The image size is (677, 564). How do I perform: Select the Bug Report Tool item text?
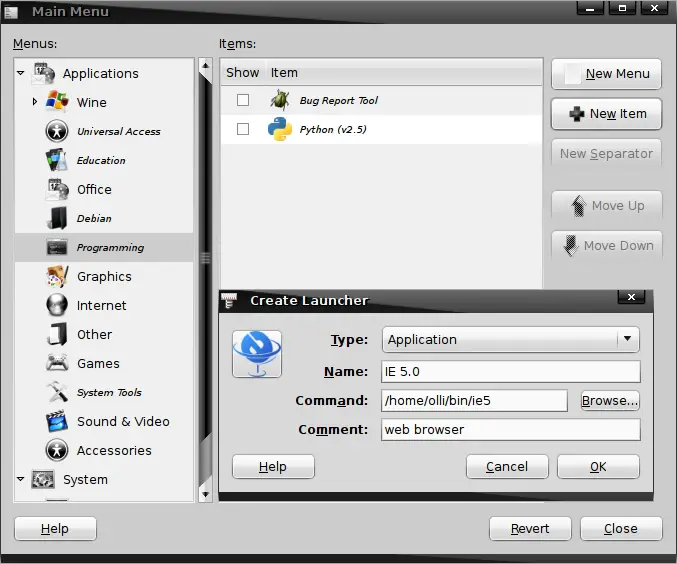338,101
